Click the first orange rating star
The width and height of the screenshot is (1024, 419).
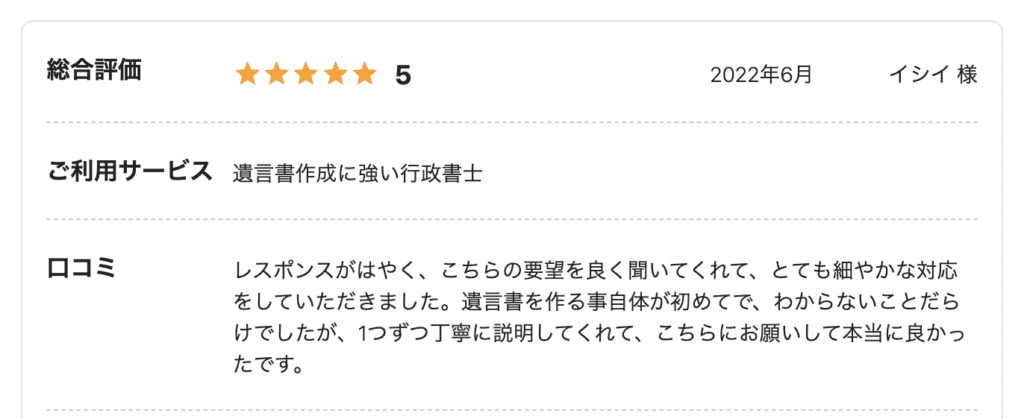point(248,74)
